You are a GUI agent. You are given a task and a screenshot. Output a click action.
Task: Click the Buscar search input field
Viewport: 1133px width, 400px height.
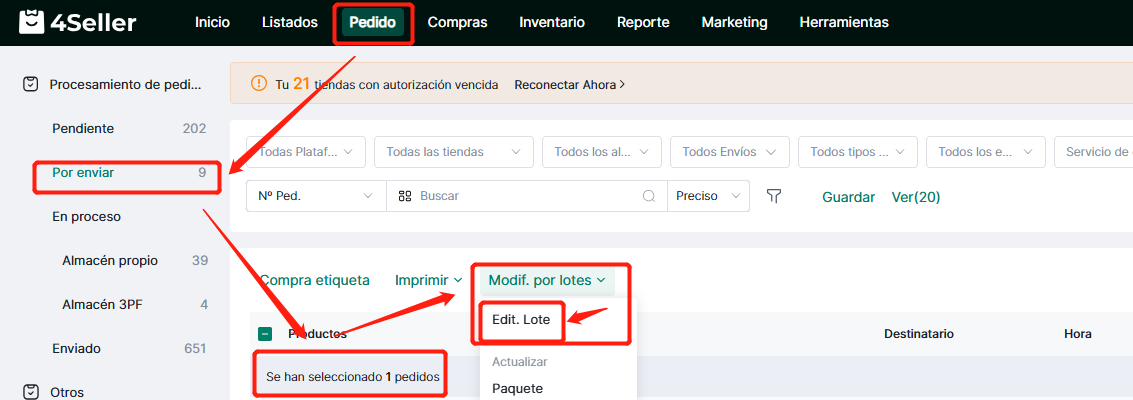tap(525, 197)
